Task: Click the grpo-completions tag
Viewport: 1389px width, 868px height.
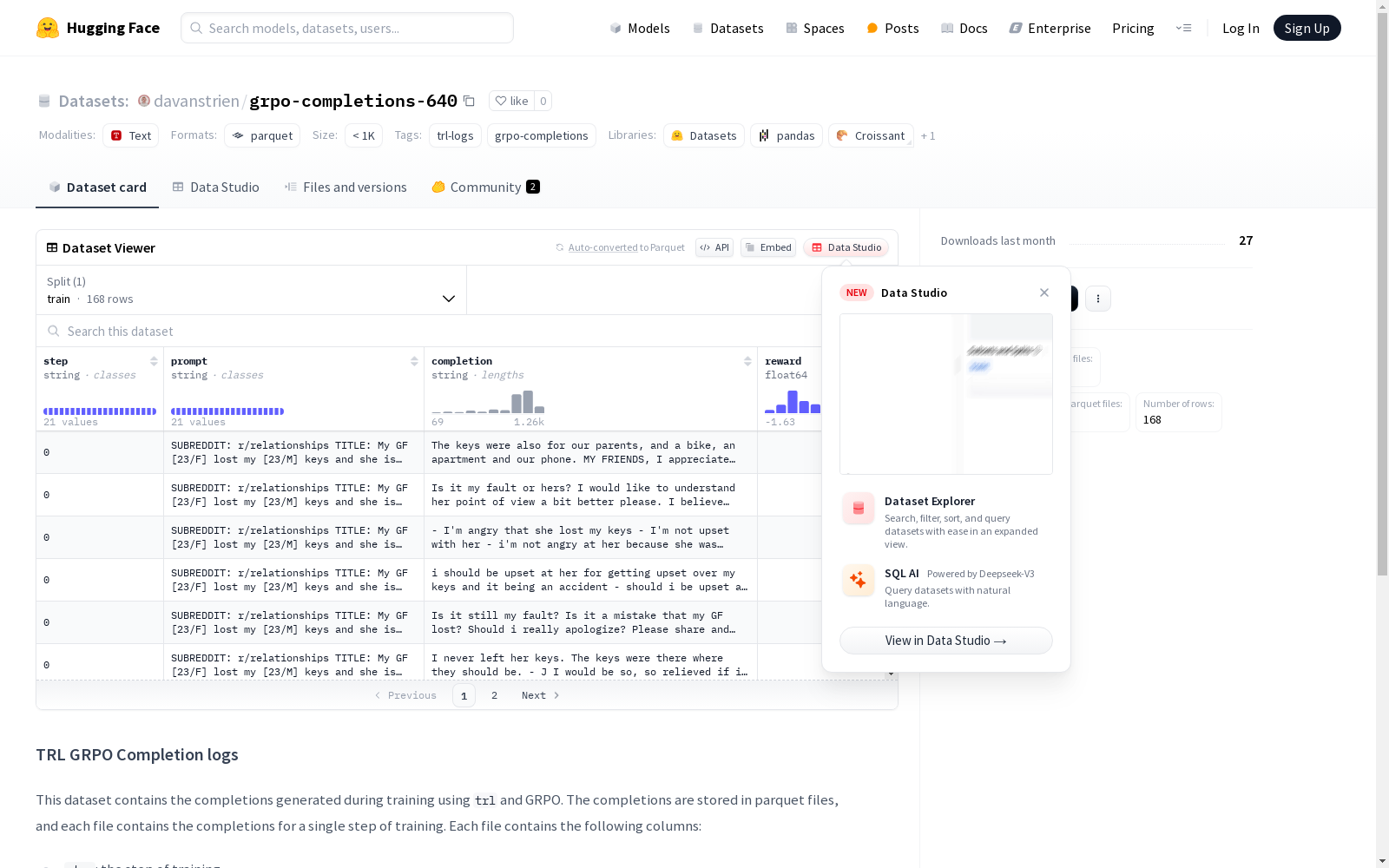Action: [x=542, y=135]
